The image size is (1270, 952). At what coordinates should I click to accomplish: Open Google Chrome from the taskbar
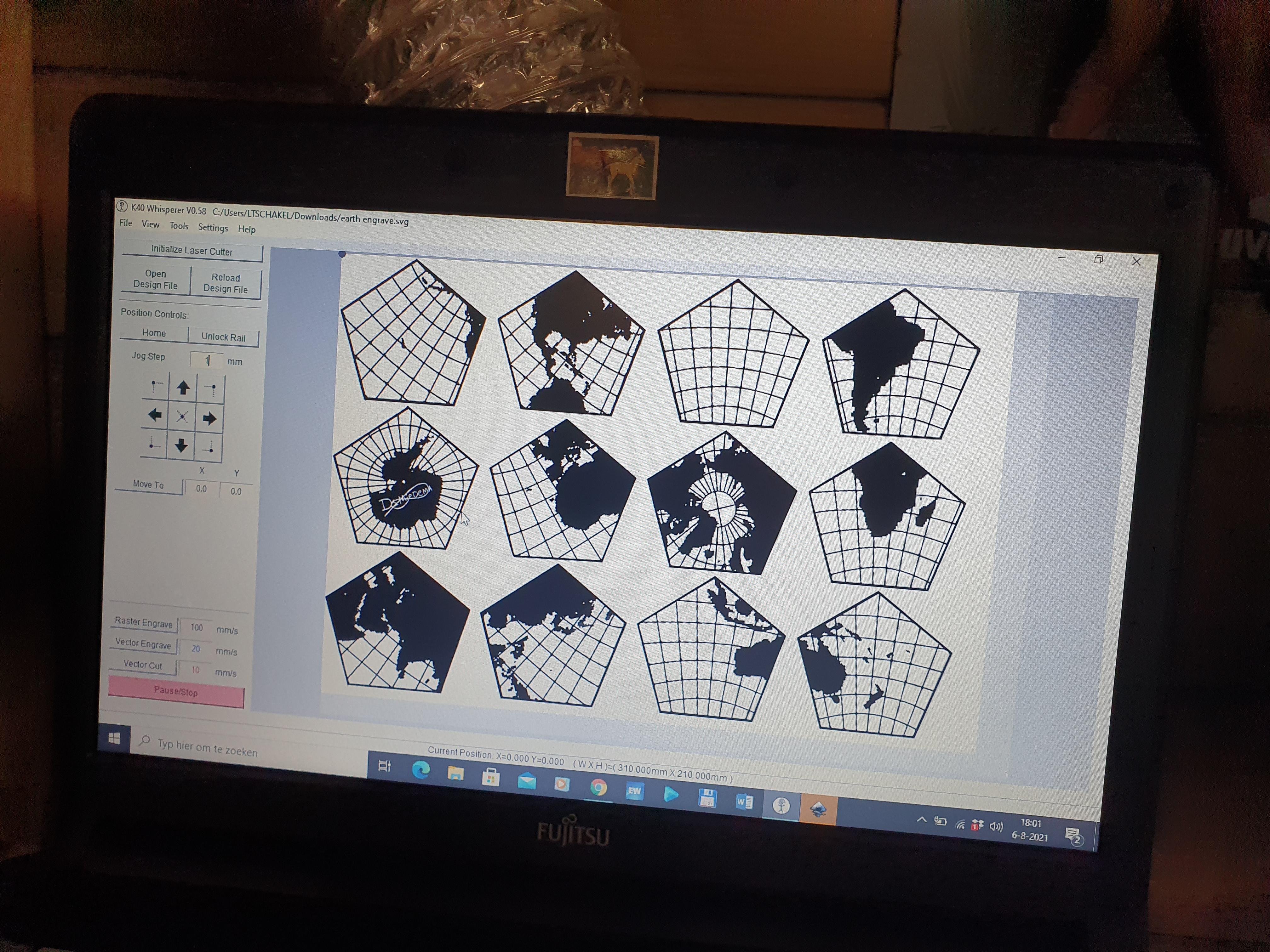[598, 787]
